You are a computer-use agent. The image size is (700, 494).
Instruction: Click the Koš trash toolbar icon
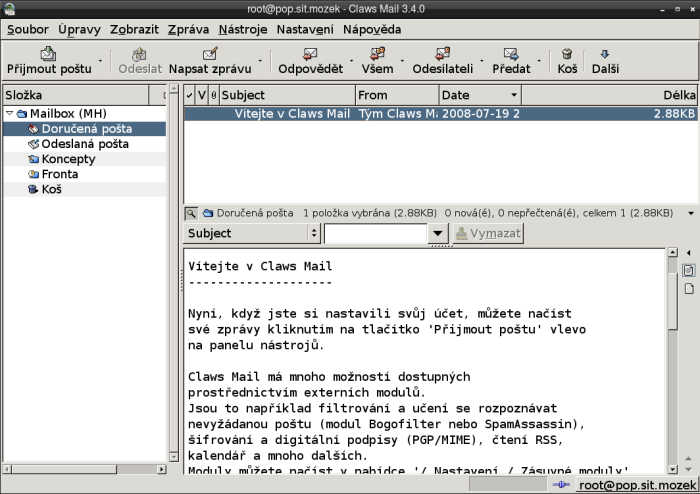567,54
